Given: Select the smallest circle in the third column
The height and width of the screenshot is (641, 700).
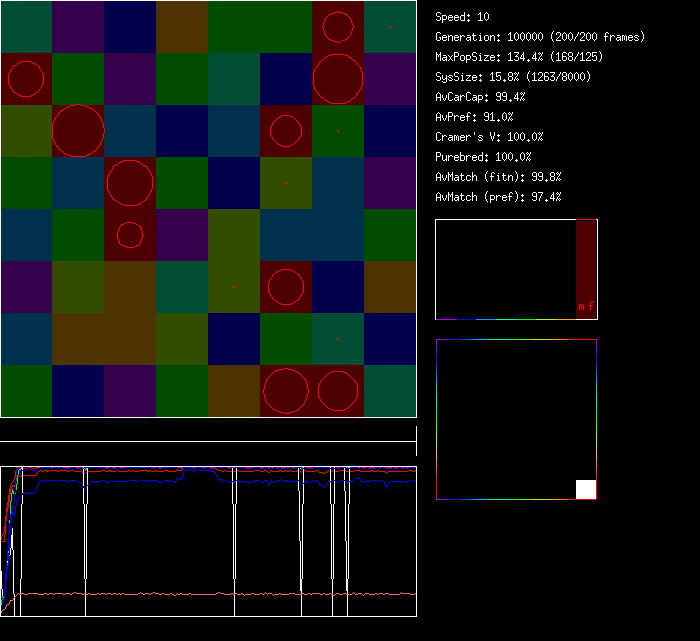Looking at the screenshot, I should (130, 235).
